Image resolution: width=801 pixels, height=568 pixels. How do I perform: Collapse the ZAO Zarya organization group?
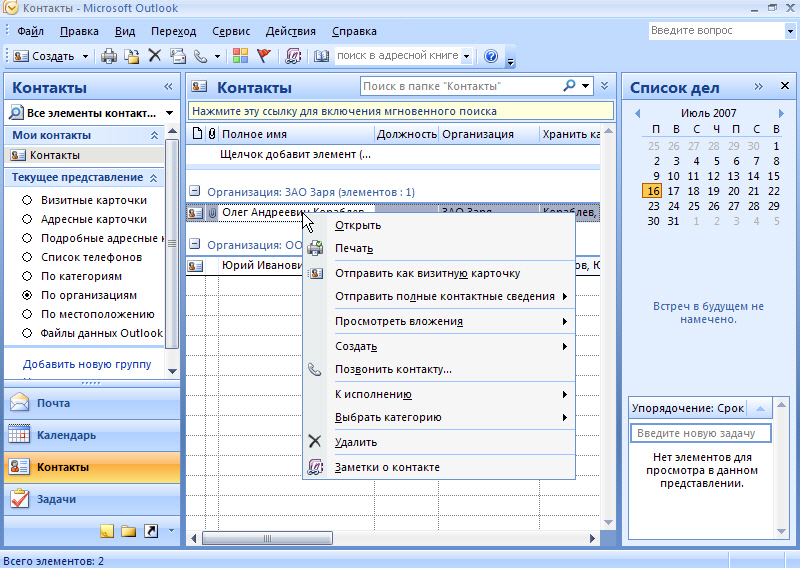click(194, 192)
